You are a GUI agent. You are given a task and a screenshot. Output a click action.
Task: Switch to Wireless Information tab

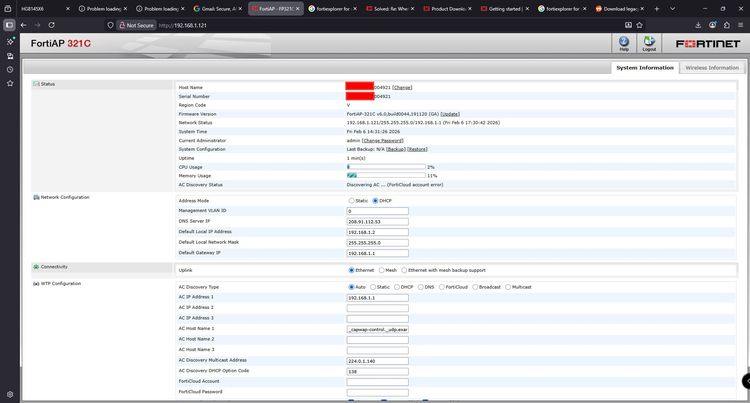pyautogui.click(x=711, y=68)
